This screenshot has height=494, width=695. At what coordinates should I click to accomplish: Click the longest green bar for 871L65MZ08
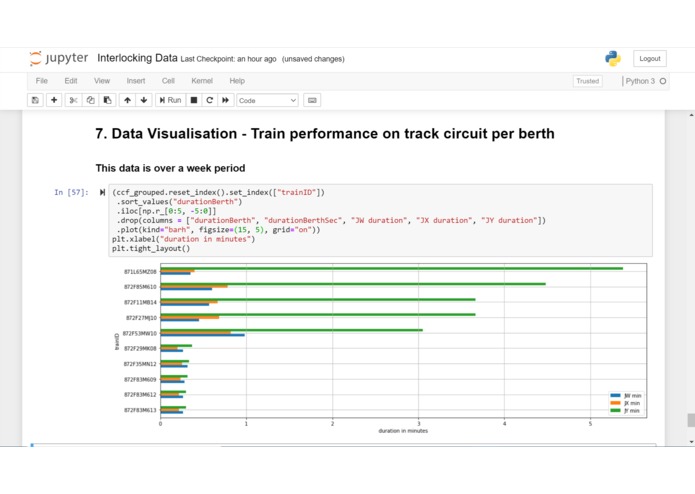(x=392, y=268)
